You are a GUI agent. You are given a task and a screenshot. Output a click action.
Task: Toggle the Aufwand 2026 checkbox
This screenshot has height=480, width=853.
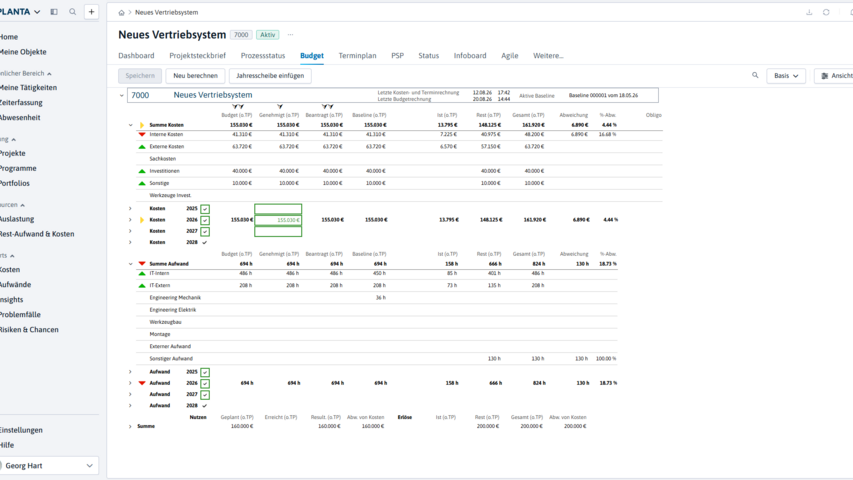click(205, 384)
